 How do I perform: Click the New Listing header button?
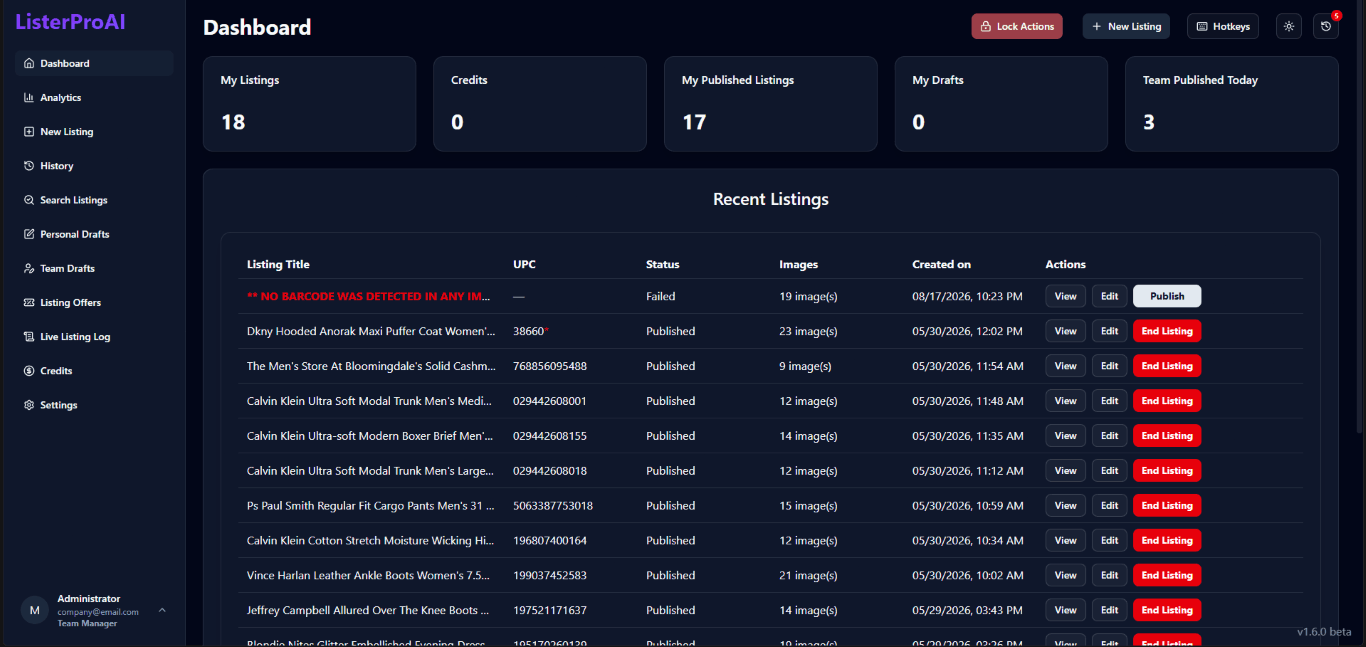tap(1126, 26)
